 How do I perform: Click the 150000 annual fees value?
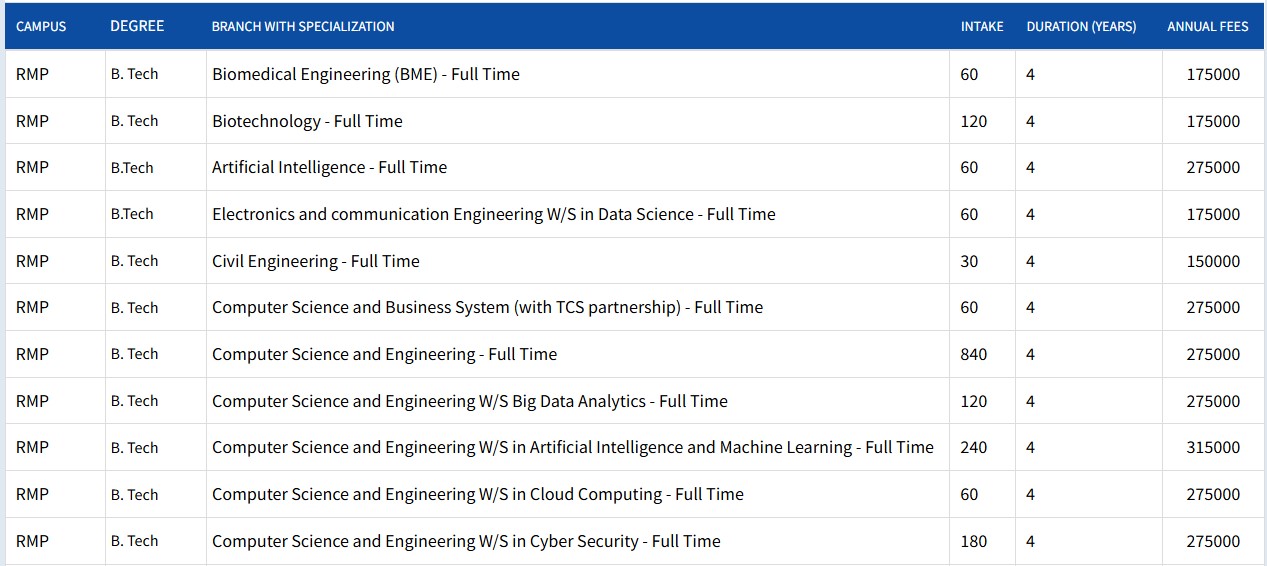(1213, 261)
